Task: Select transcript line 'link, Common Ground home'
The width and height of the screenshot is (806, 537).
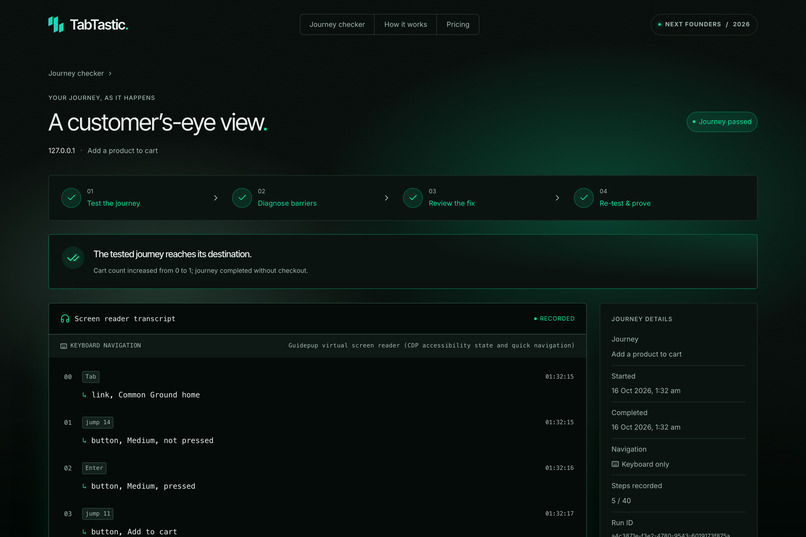Action: coord(145,395)
